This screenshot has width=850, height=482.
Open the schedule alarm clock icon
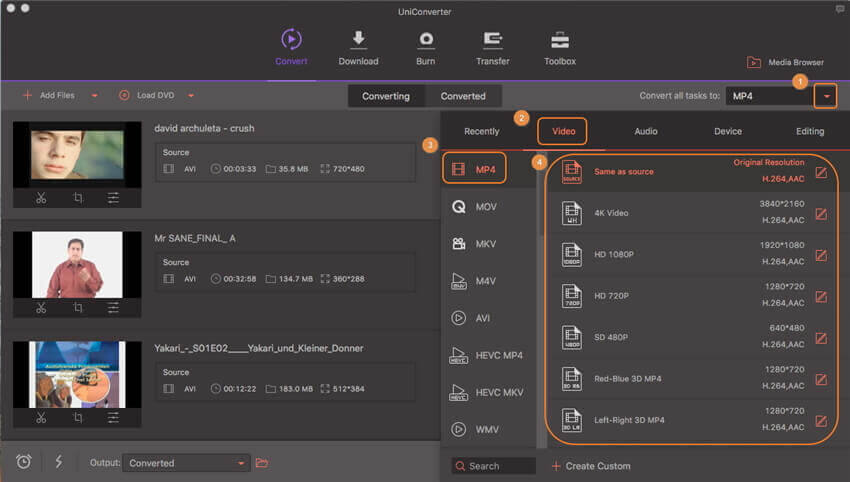tap(23, 462)
